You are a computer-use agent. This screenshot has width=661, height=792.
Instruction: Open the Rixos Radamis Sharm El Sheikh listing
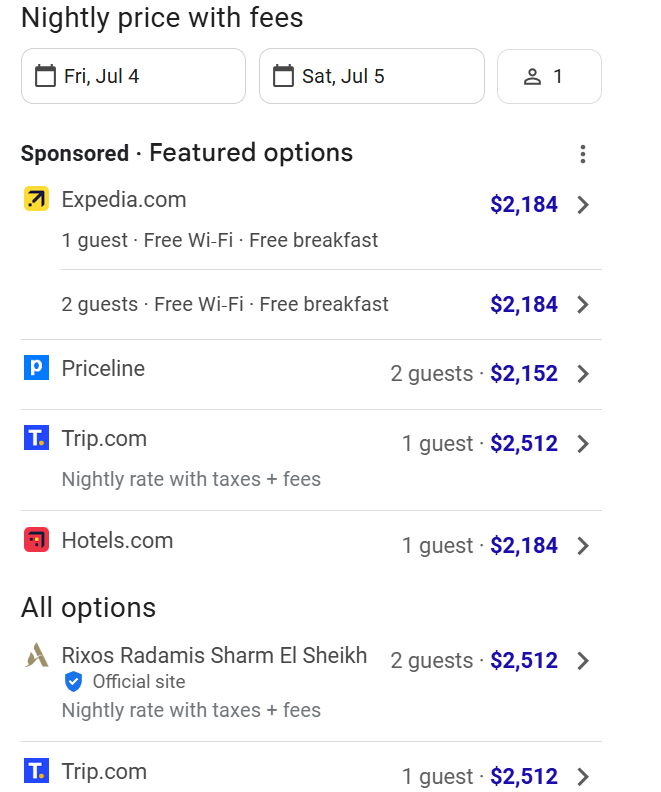pyautogui.click(x=214, y=656)
